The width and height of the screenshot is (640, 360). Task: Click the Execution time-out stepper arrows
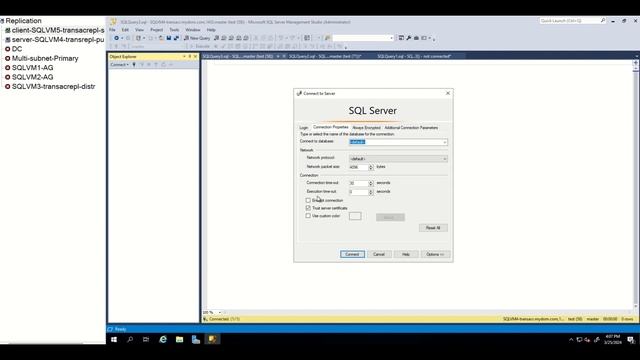[x=371, y=192]
